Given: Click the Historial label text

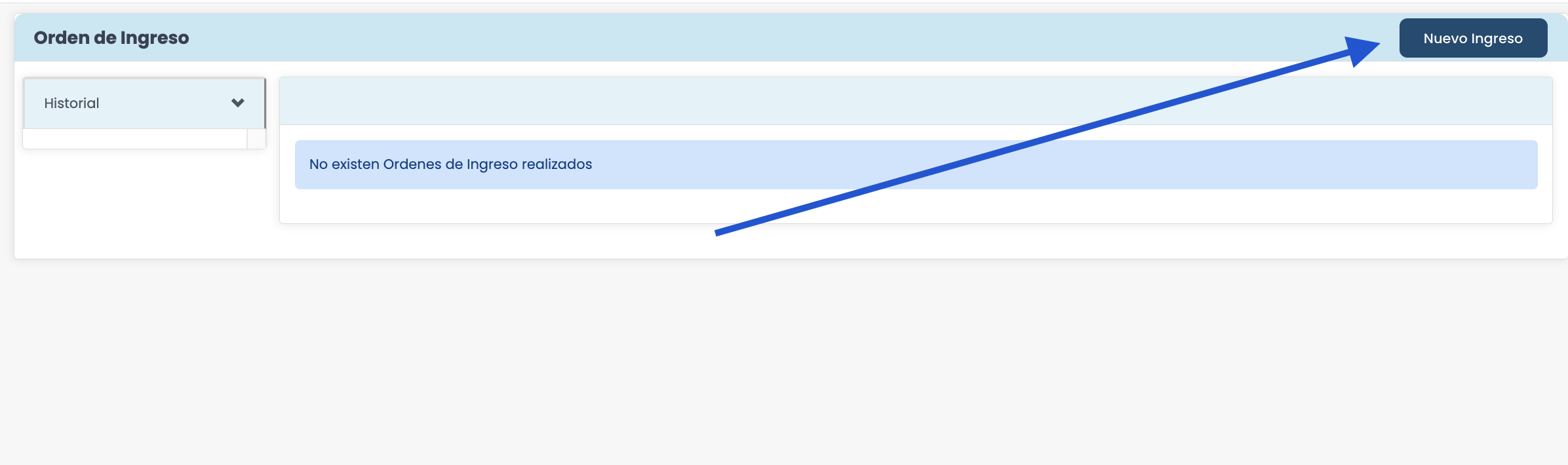Looking at the screenshot, I should tap(71, 103).
